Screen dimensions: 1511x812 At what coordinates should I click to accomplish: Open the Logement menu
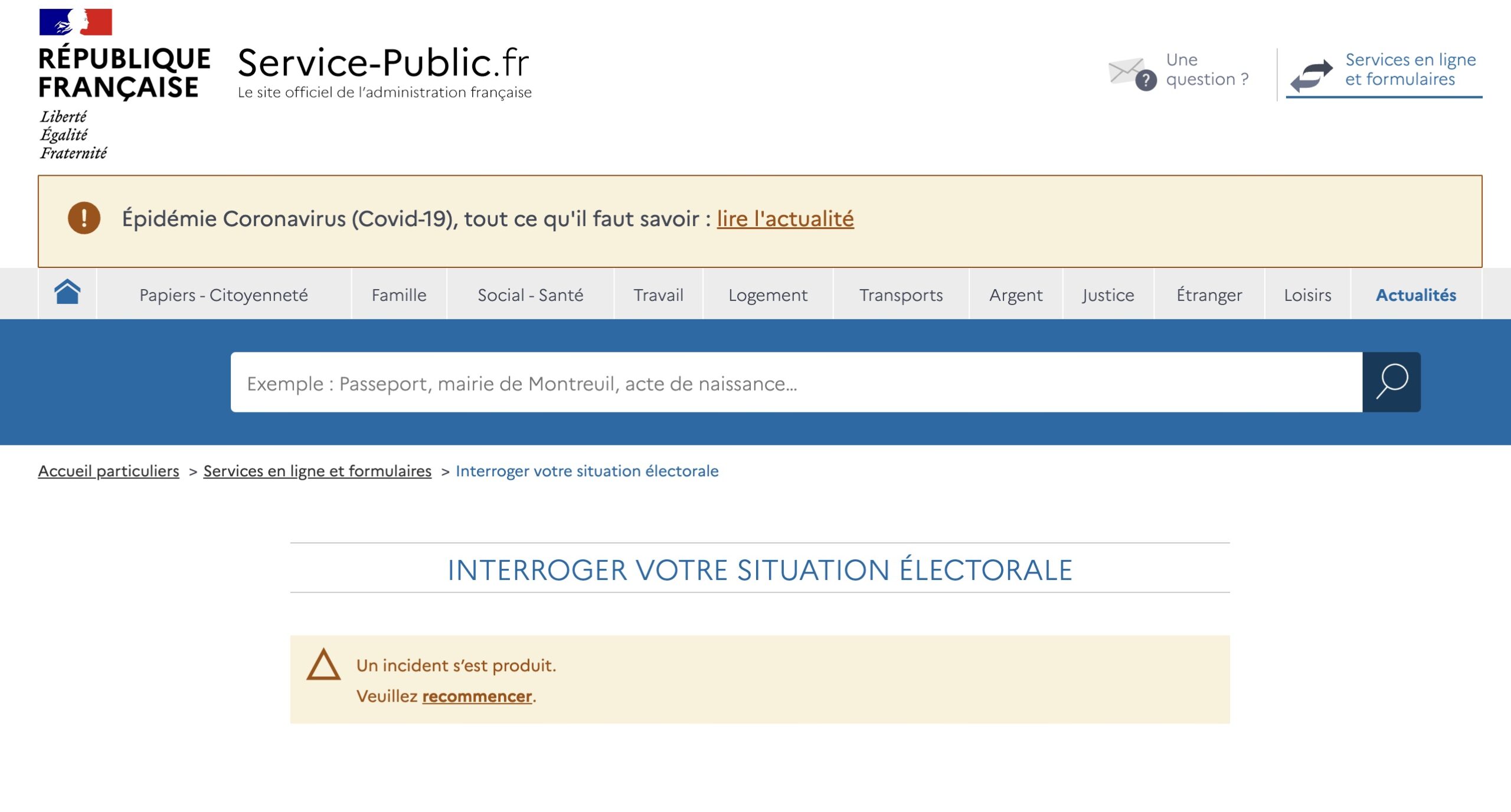pos(767,295)
